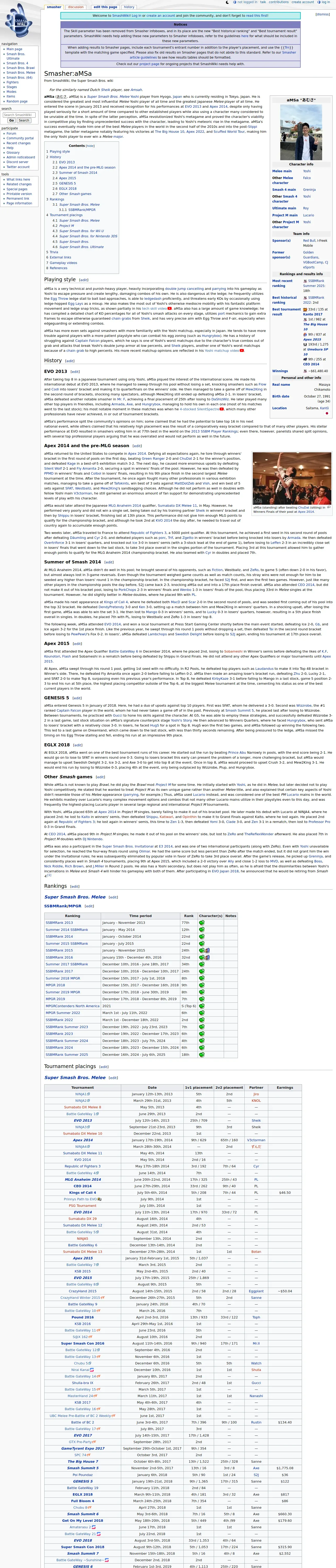Open What links here tool
The width and height of the screenshot is (336, 1568).
18,180
